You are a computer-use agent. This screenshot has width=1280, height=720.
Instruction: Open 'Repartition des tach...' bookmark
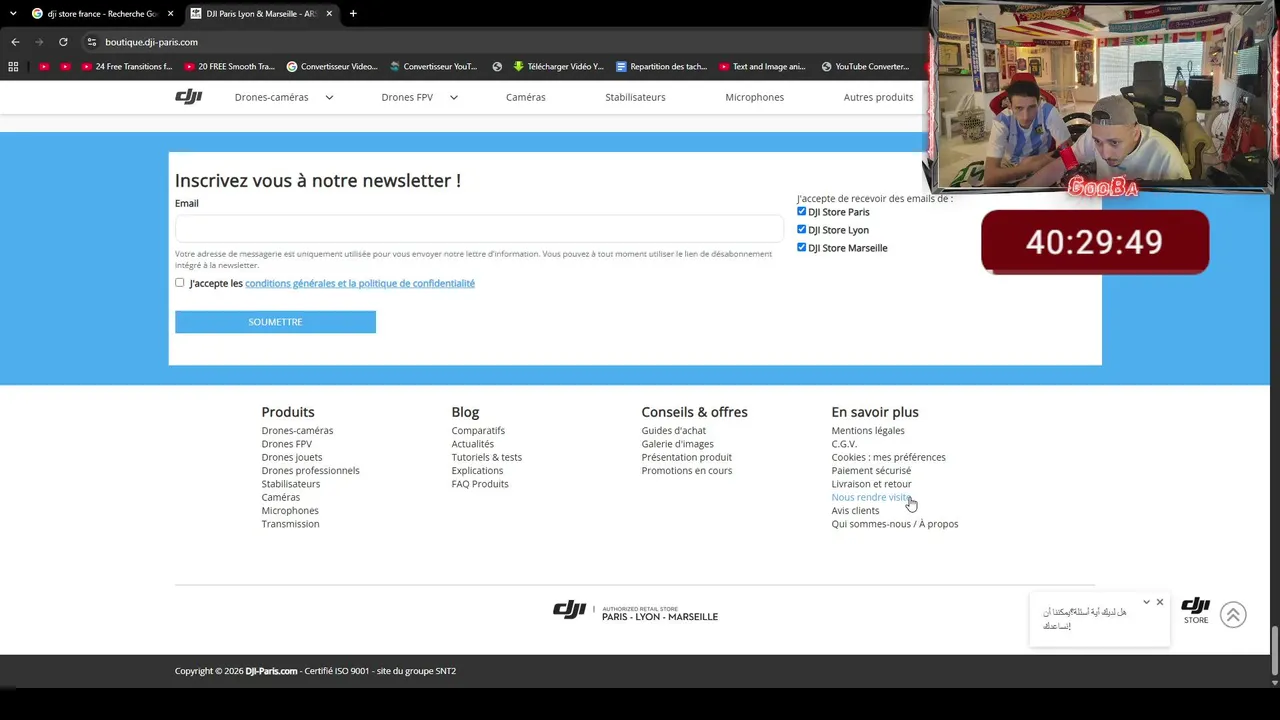661,67
